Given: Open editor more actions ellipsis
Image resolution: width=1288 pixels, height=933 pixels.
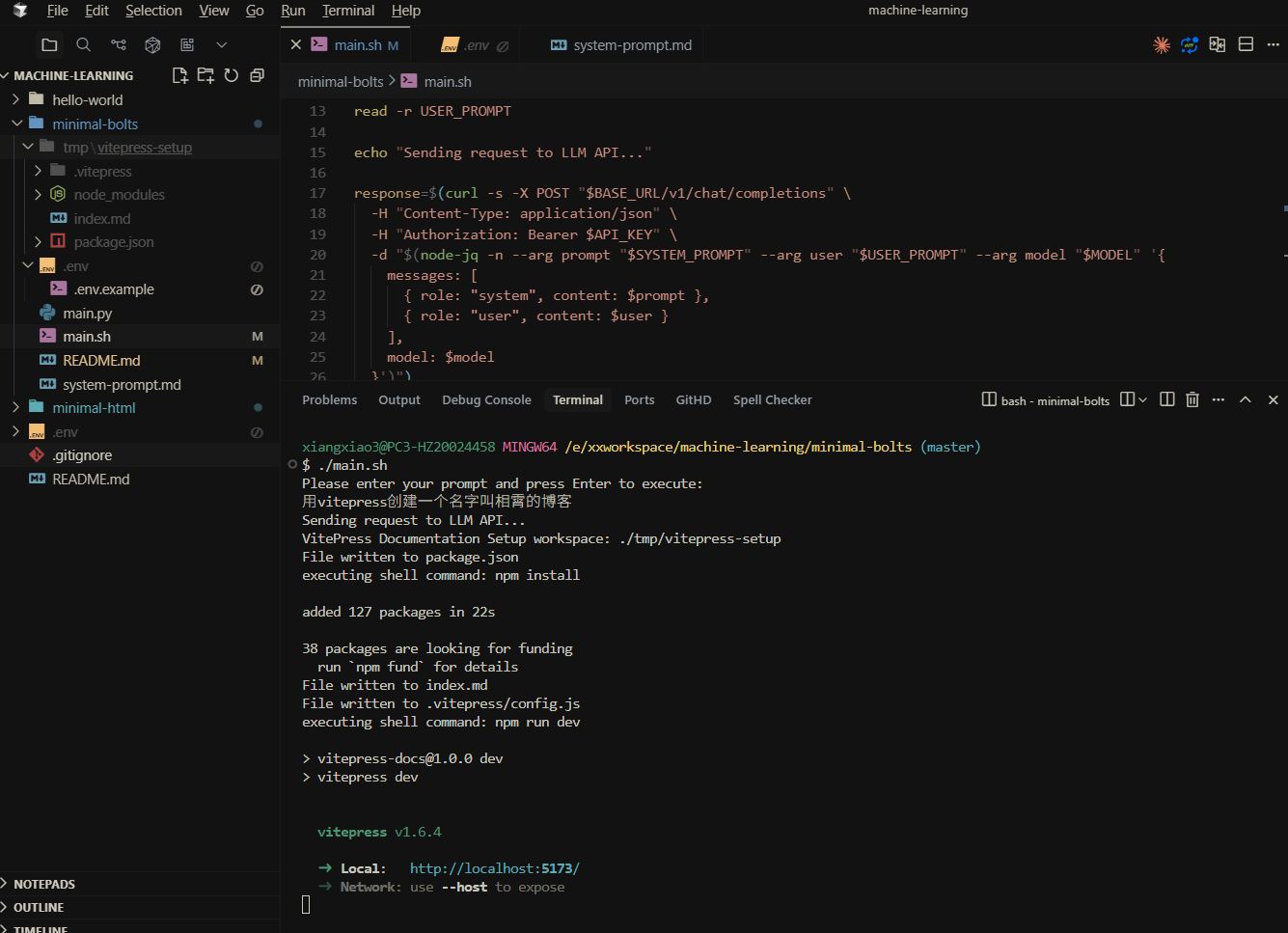Looking at the screenshot, I should click(x=1273, y=44).
